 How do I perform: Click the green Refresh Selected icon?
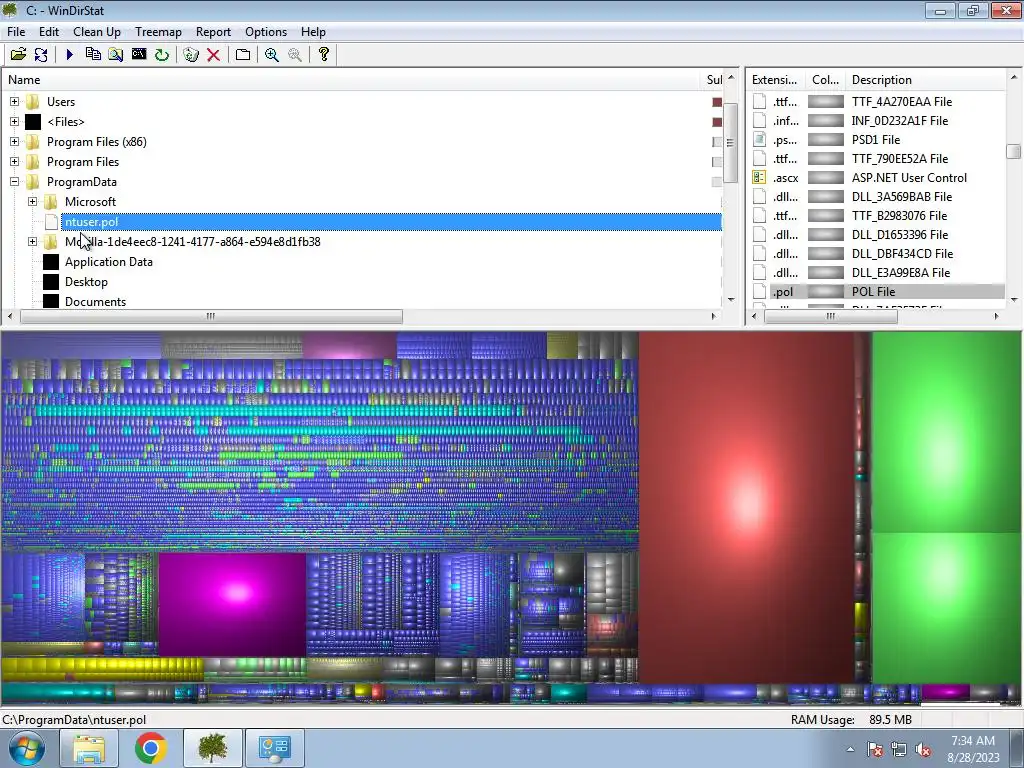click(x=161, y=55)
